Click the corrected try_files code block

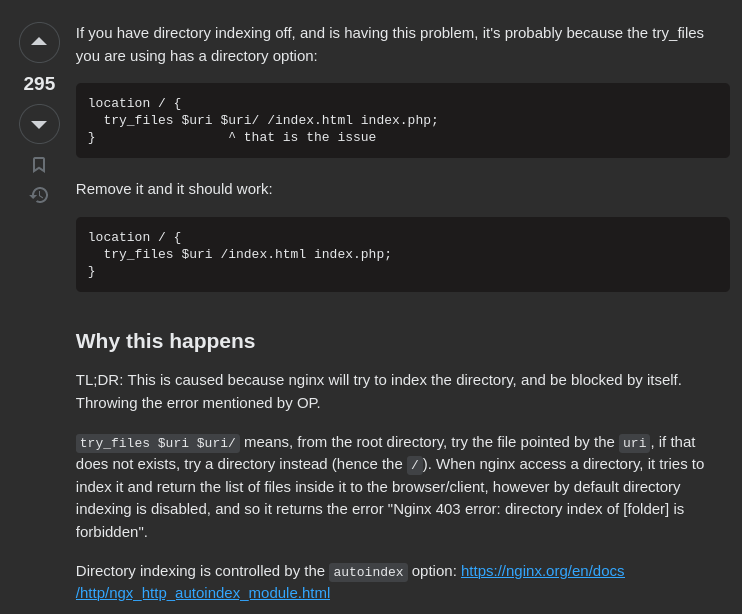(x=403, y=254)
